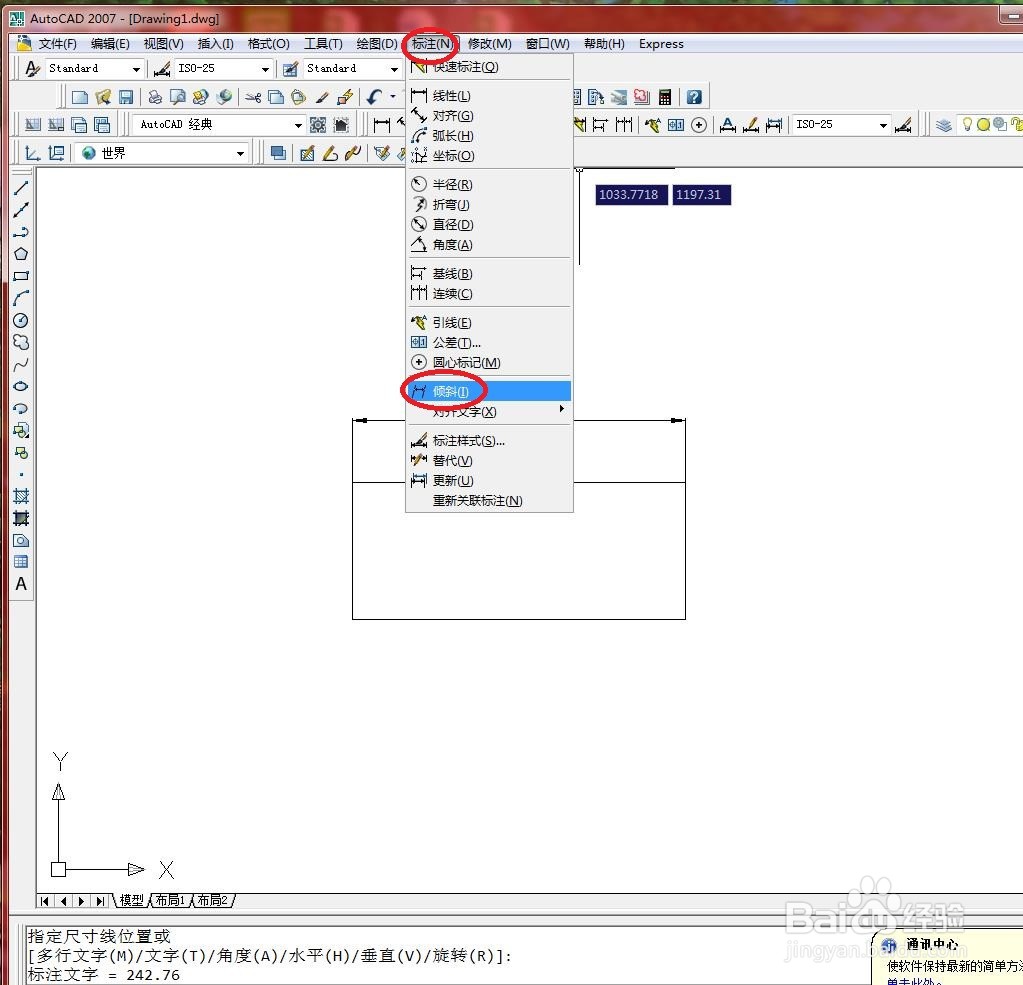This screenshot has height=985, width=1023.
Task: Click the Match Properties brush icon
Action: click(322, 97)
